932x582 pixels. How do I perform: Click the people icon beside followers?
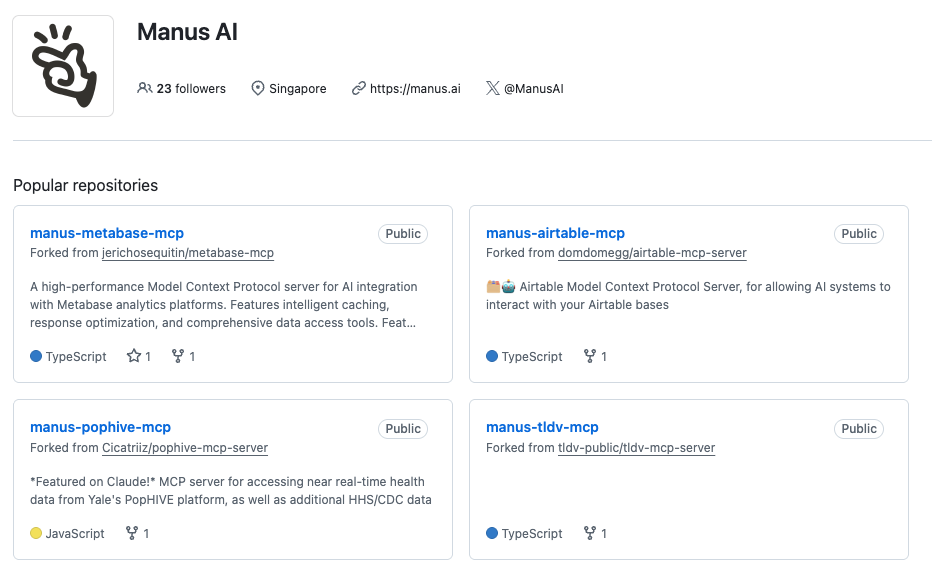click(x=145, y=89)
